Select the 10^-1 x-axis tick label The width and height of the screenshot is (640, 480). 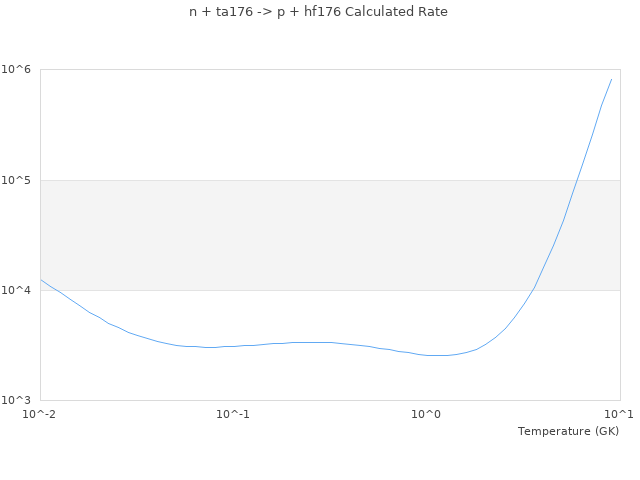(x=233, y=414)
